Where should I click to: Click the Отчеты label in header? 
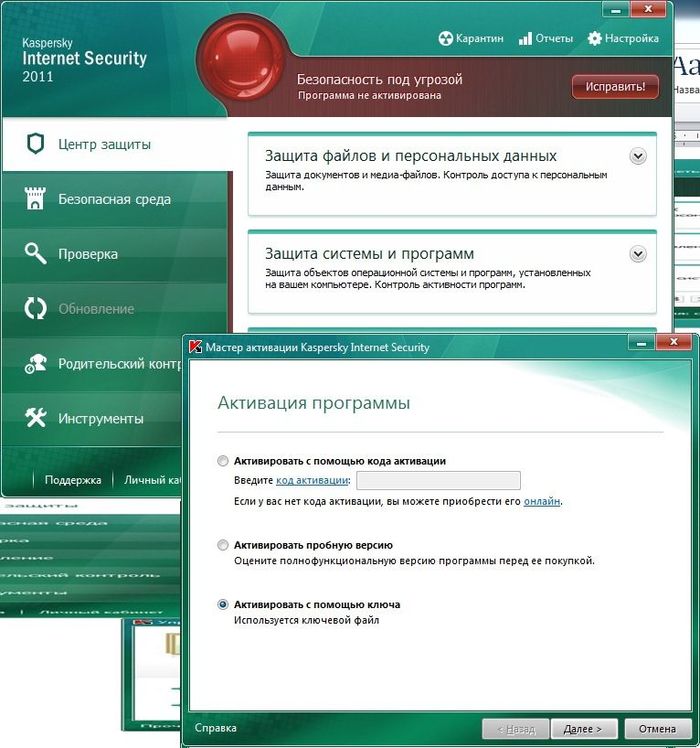(554, 38)
